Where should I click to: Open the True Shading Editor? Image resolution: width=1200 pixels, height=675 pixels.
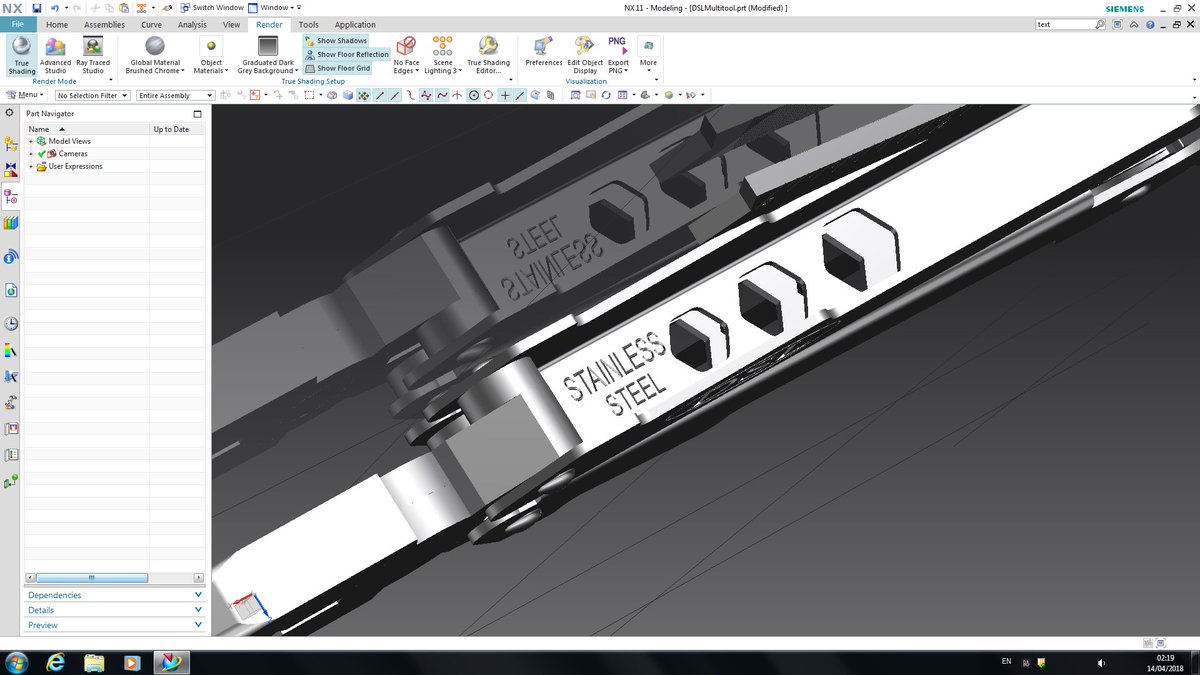tap(488, 55)
